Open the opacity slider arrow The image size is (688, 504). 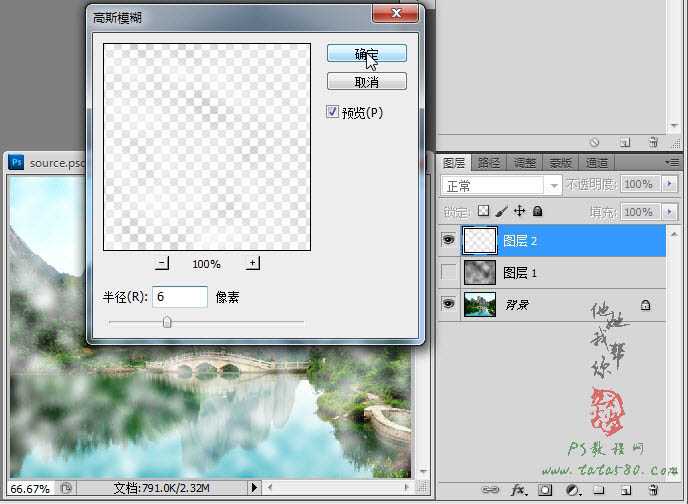coord(670,184)
